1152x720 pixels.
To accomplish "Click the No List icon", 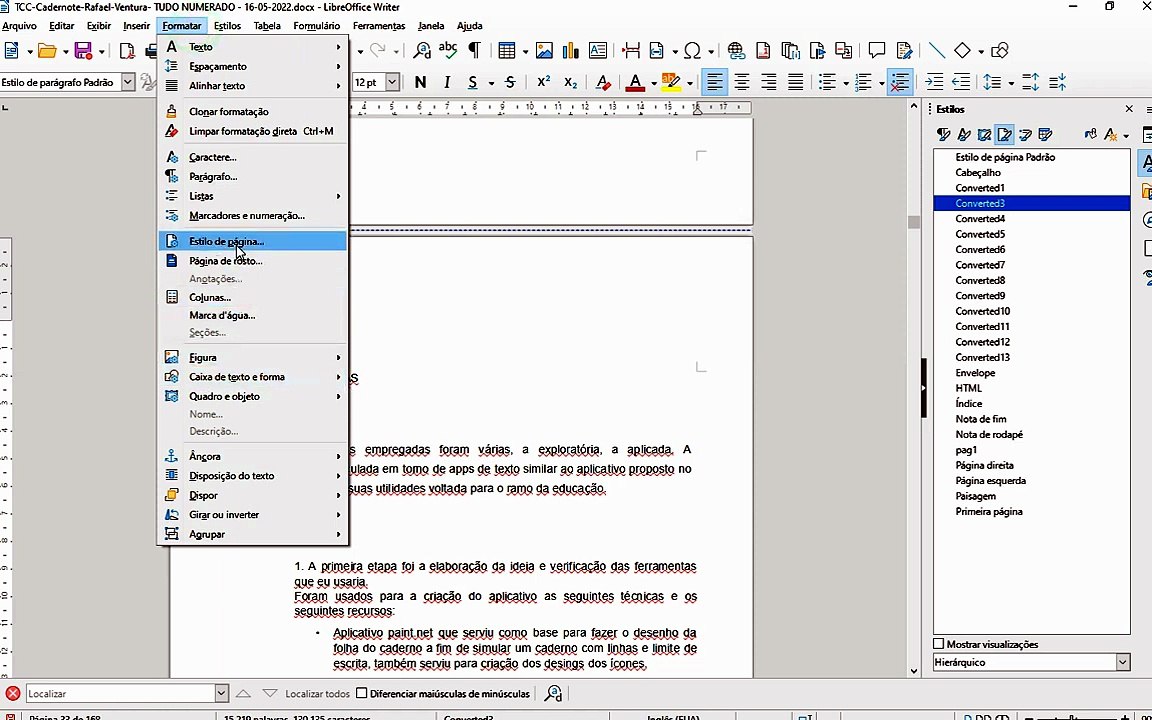I will pyautogui.click(x=899, y=82).
